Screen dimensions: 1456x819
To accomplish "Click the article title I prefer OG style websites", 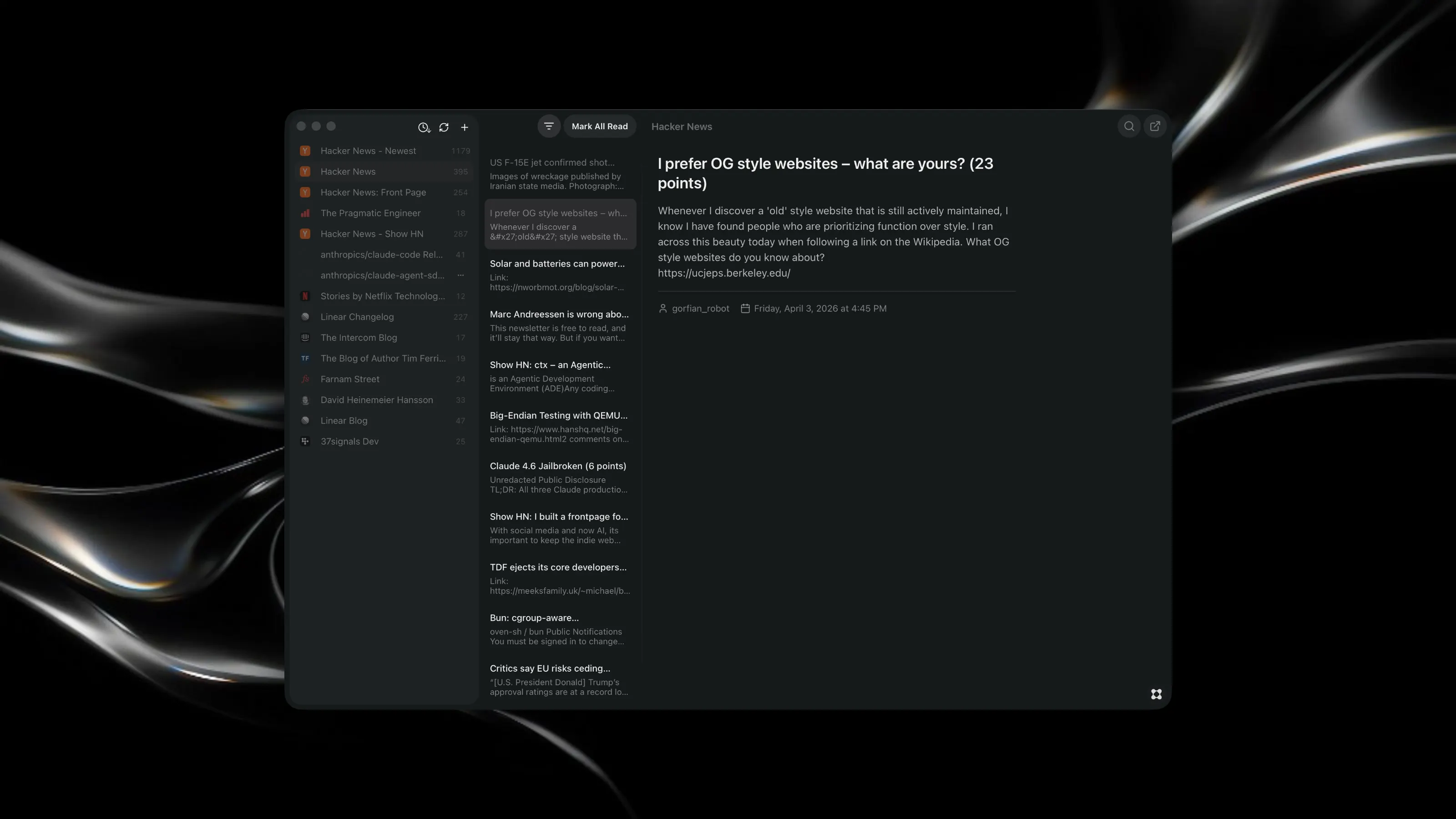I will [x=825, y=173].
